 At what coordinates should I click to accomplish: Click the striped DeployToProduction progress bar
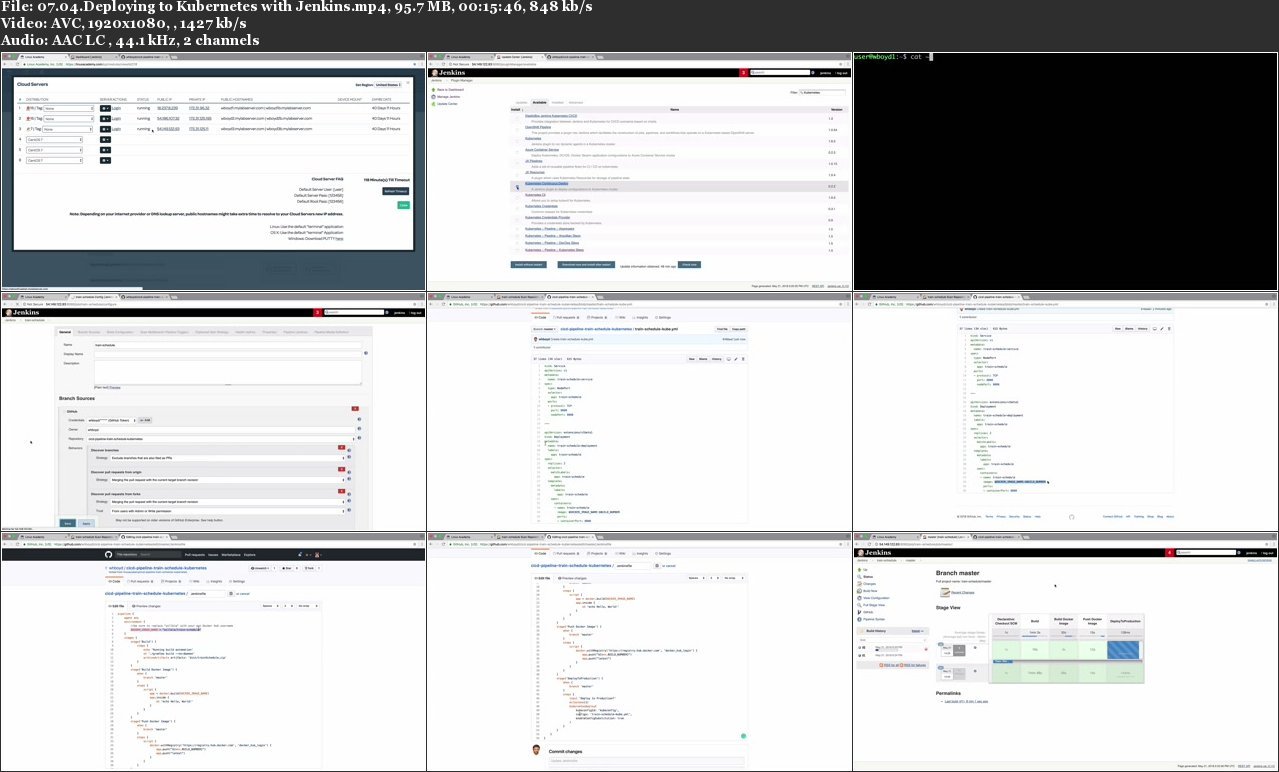coord(1123,650)
